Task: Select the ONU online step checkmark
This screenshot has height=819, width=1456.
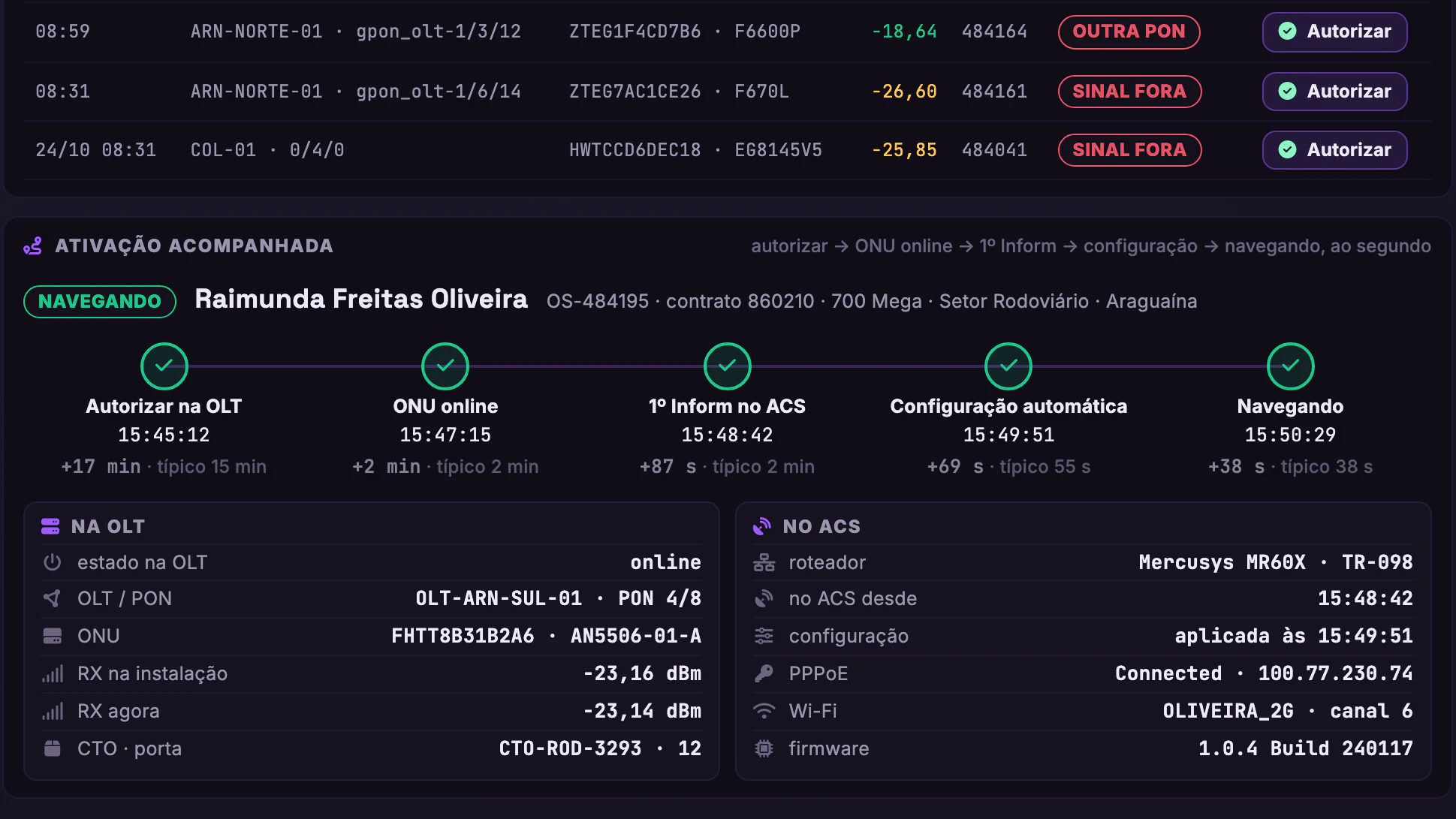Action: (445, 366)
